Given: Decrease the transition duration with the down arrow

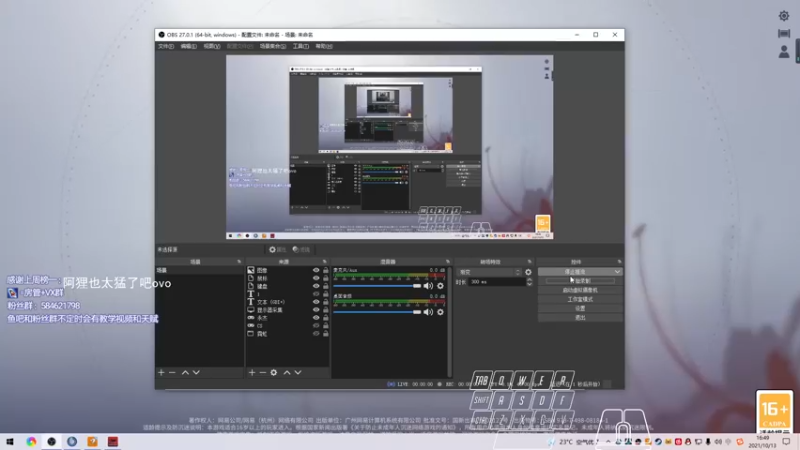Looking at the screenshot, I should coord(529,284).
